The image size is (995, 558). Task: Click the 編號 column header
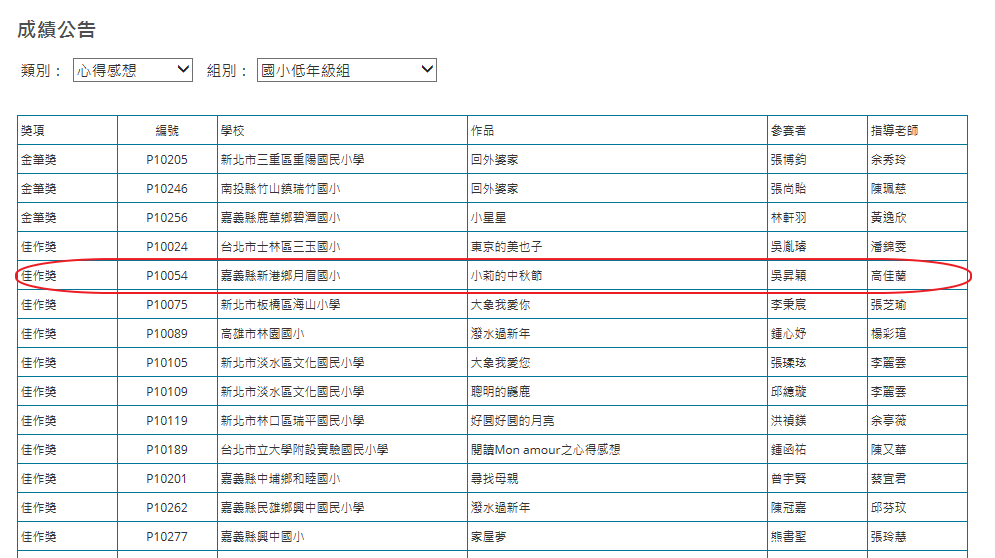click(166, 130)
